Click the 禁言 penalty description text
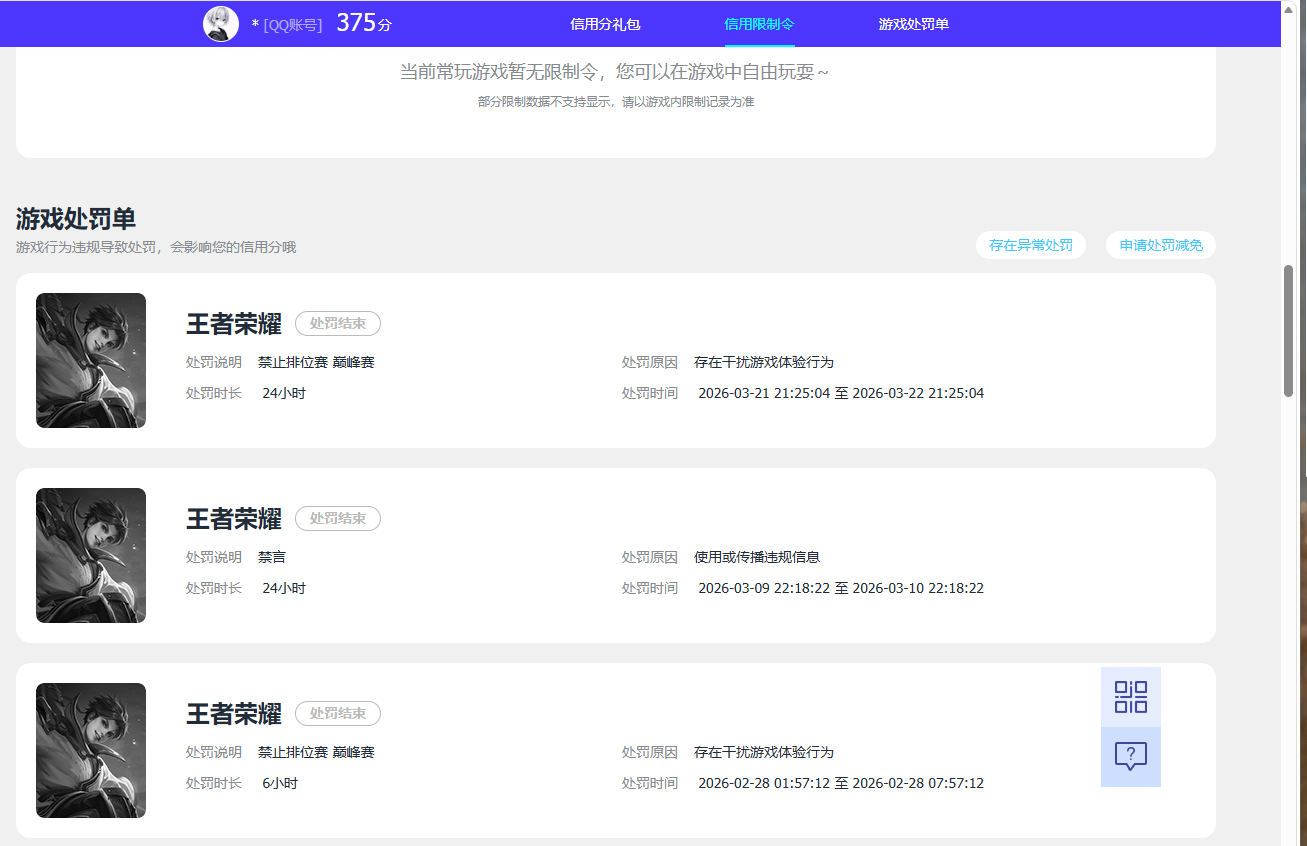Screen dimensions: 1307x846 (272, 557)
